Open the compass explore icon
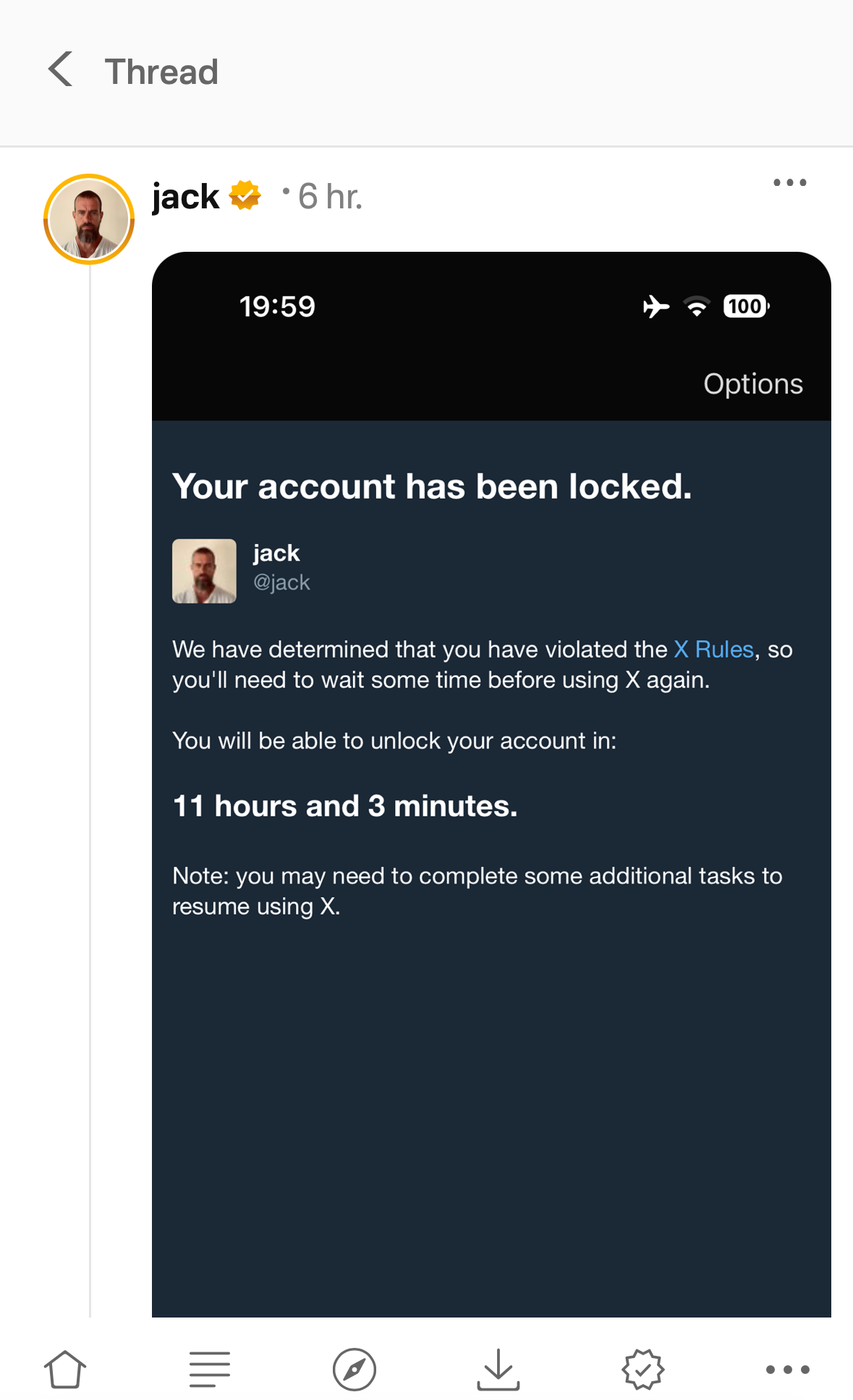Image resolution: width=853 pixels, height=1400 pixels. [355, 1369]
